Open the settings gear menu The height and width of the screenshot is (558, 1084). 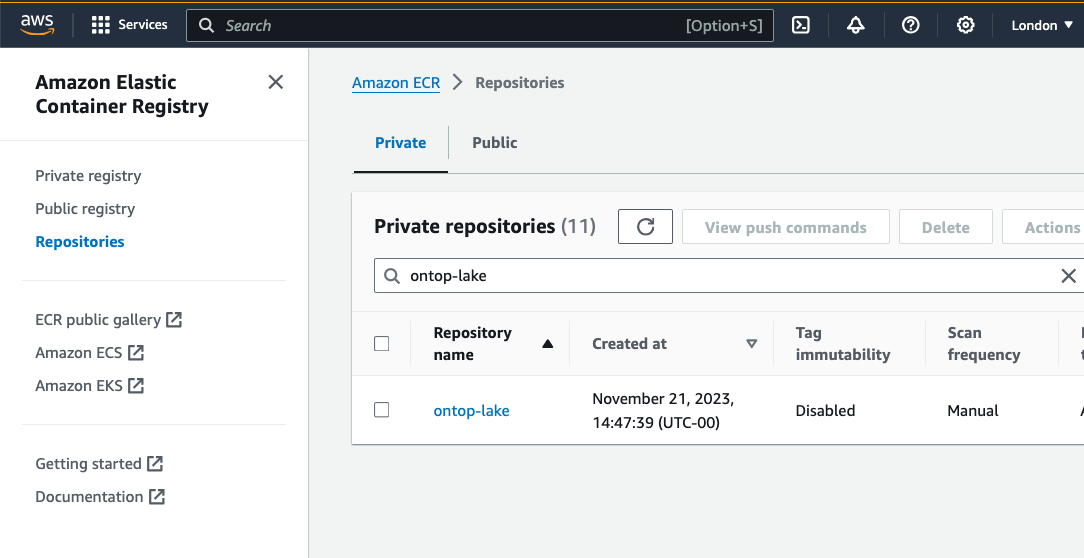click(x=966, y=26)
